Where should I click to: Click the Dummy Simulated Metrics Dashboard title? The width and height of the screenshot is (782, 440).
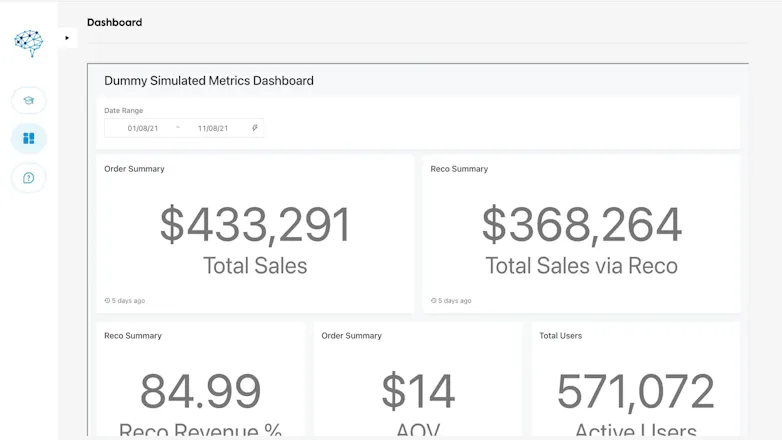[x=209, y=80]
